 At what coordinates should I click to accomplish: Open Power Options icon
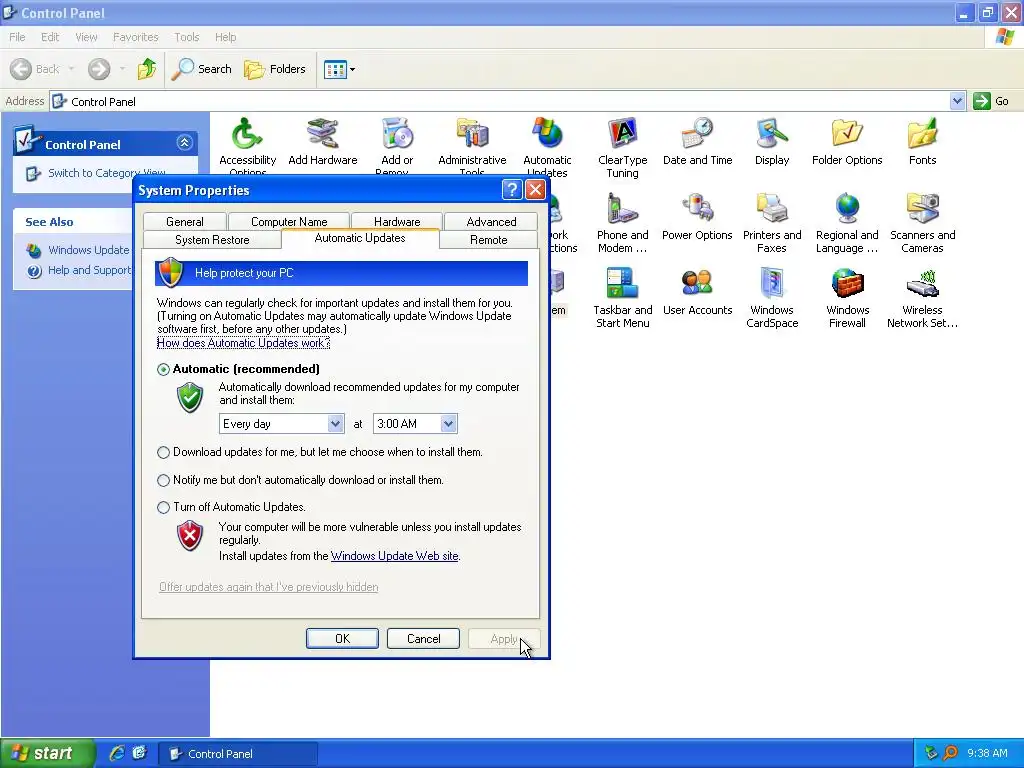697,217
